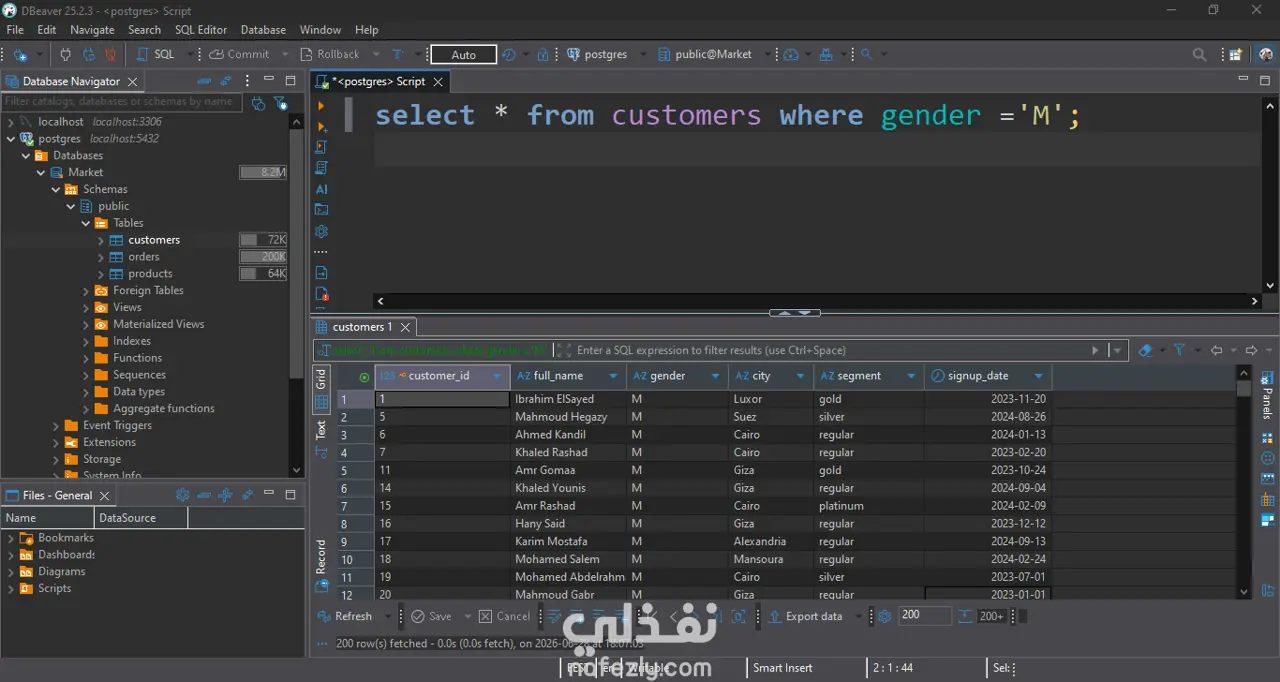Click the Refresh results button

coord(344,617)
